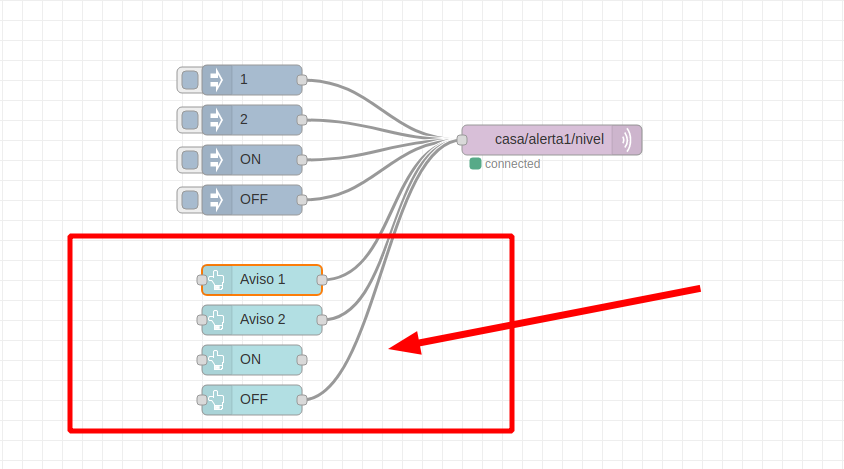Click the arrow icon on inject node 2
844x469 pixels.
[x=216, y=120]
